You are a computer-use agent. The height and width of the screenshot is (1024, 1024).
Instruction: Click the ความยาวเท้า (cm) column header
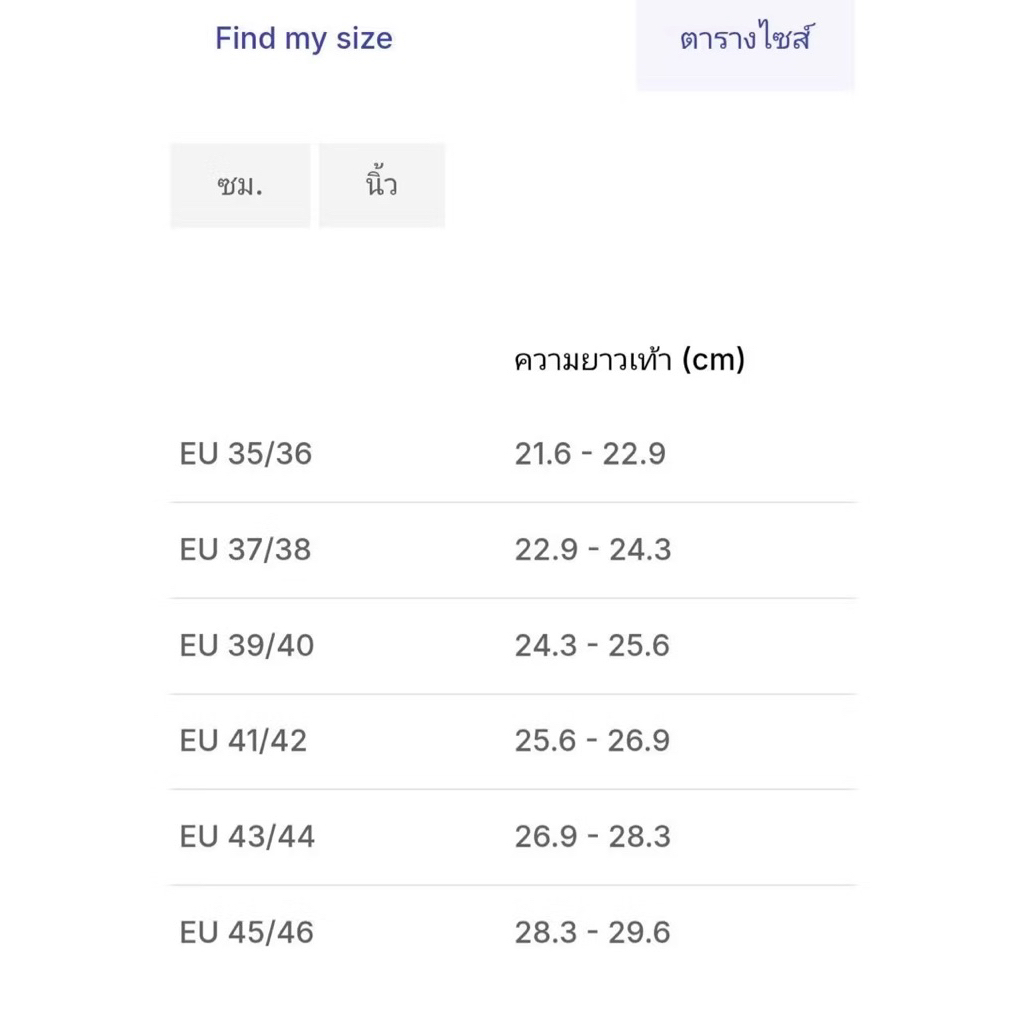point(630,359)
